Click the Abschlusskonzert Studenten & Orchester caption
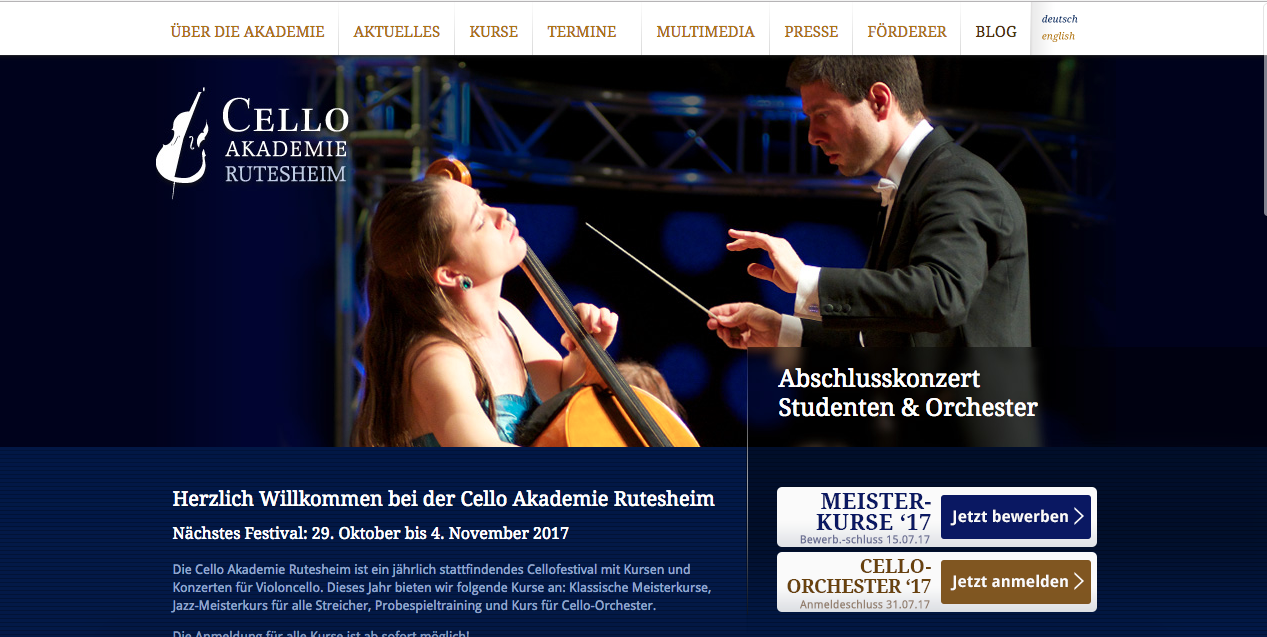This screenshot has width=1267, height=637. 908,393
